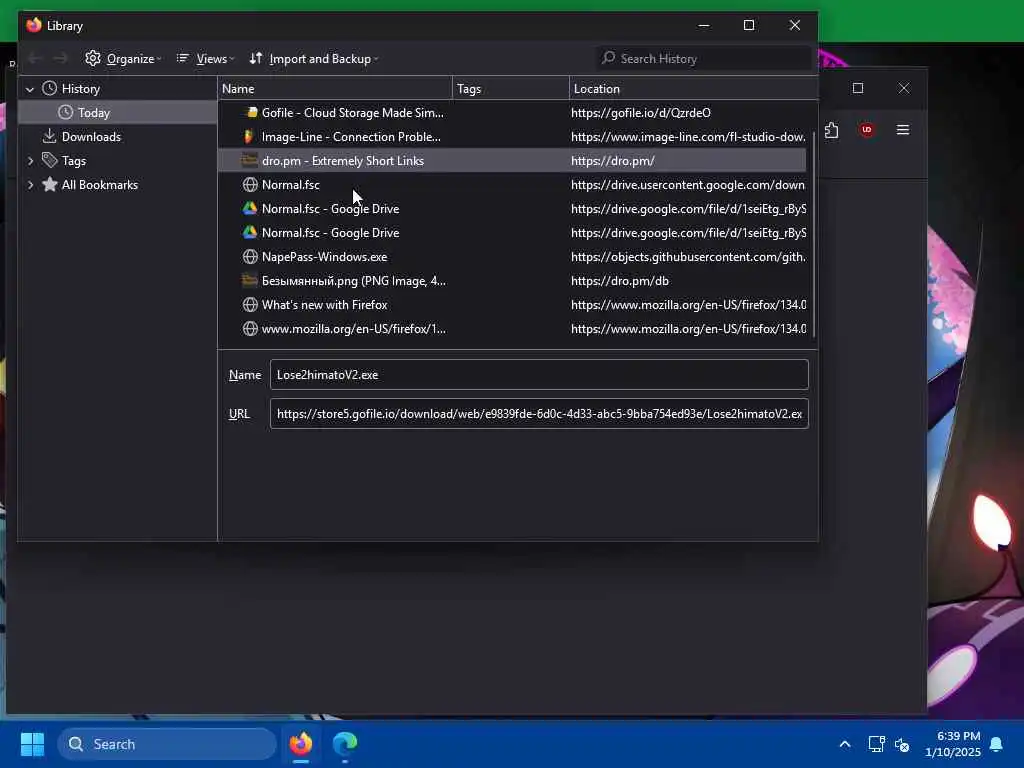Expand the Tags tree node
This screenshot has height=768, width=1024.
tap(30, 161)
